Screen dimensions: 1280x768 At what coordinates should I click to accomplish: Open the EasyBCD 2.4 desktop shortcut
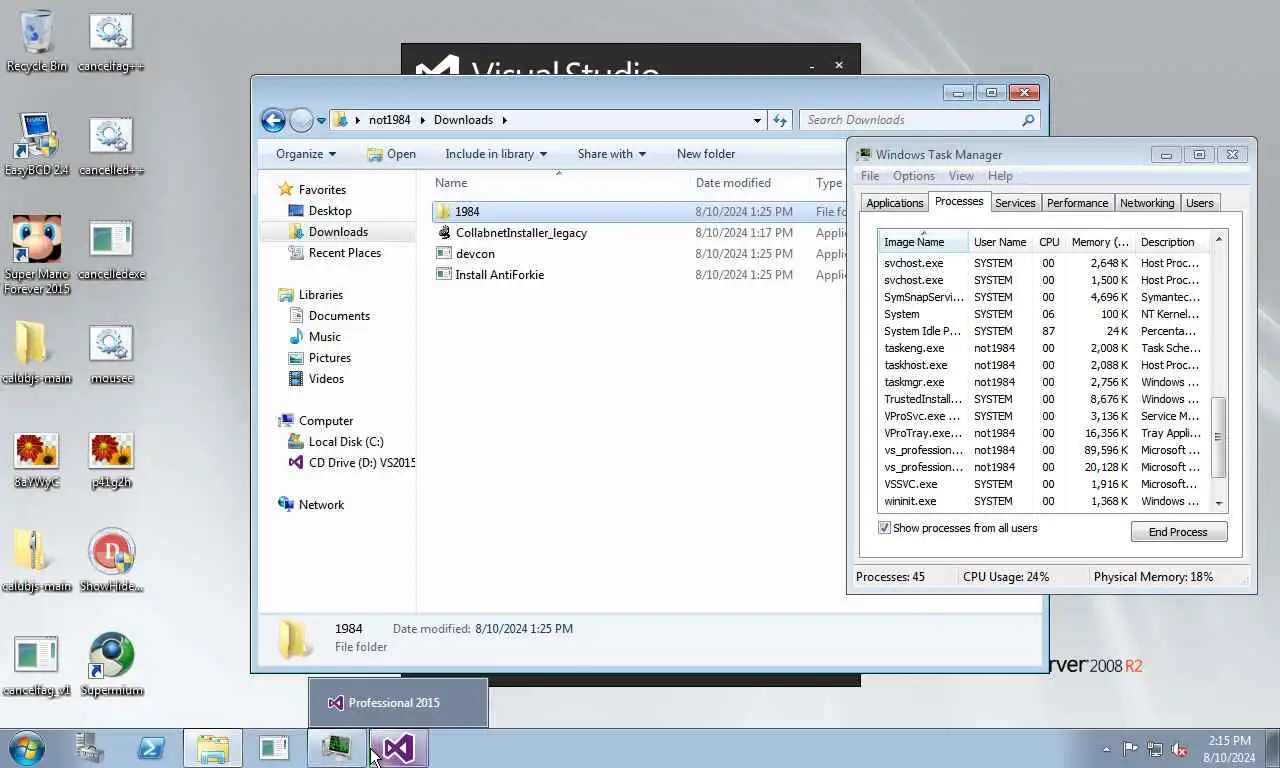pos(37,144)
